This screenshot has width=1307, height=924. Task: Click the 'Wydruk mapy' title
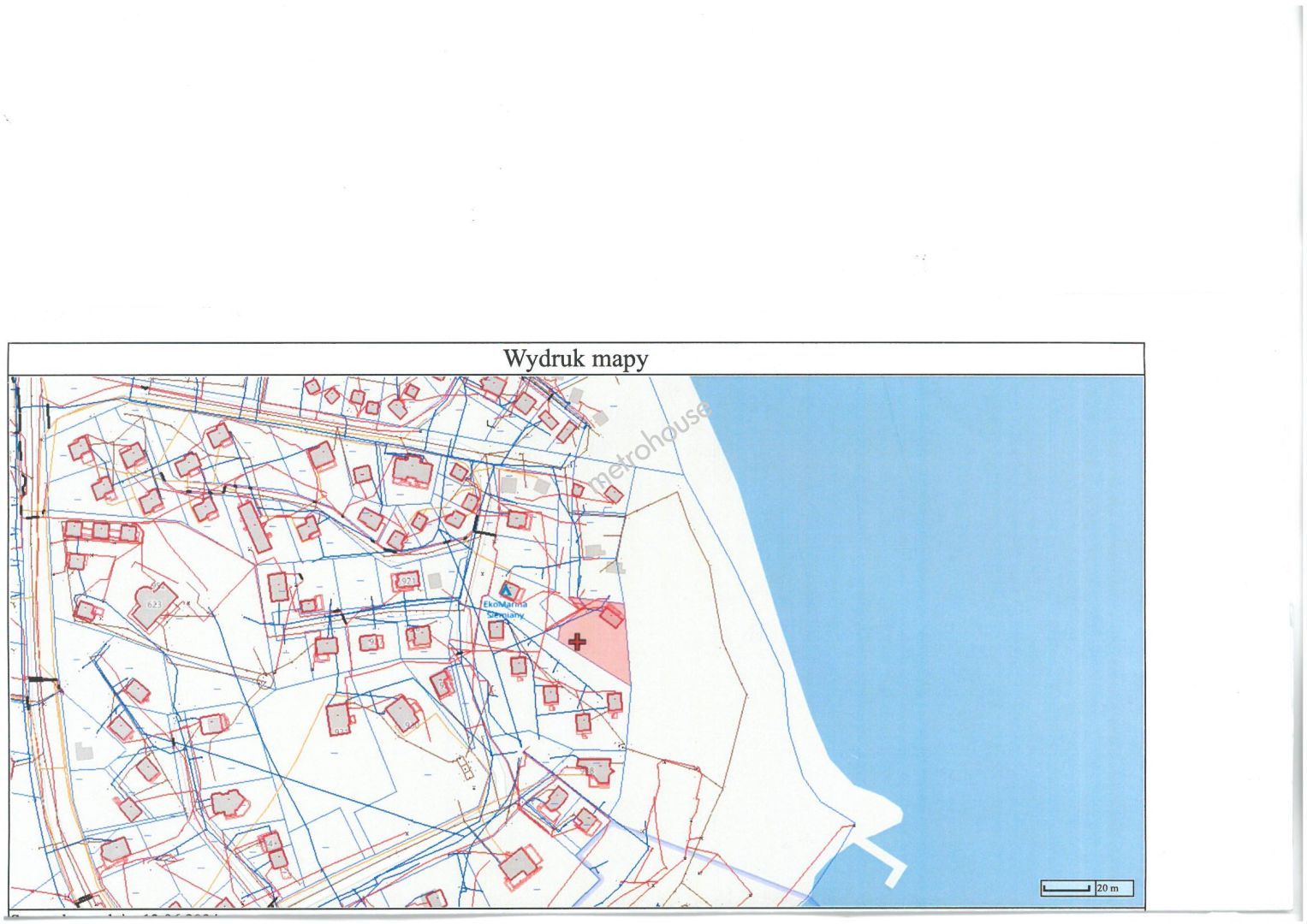coord(575,358)
